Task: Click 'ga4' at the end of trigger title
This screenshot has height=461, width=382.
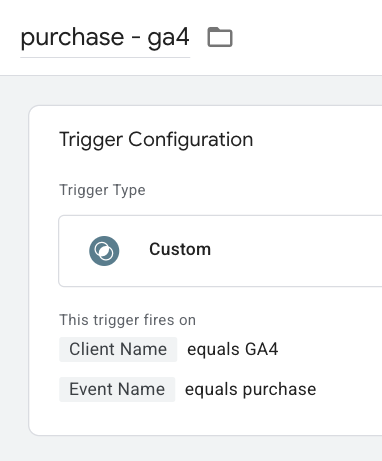Action: [168, 38]
